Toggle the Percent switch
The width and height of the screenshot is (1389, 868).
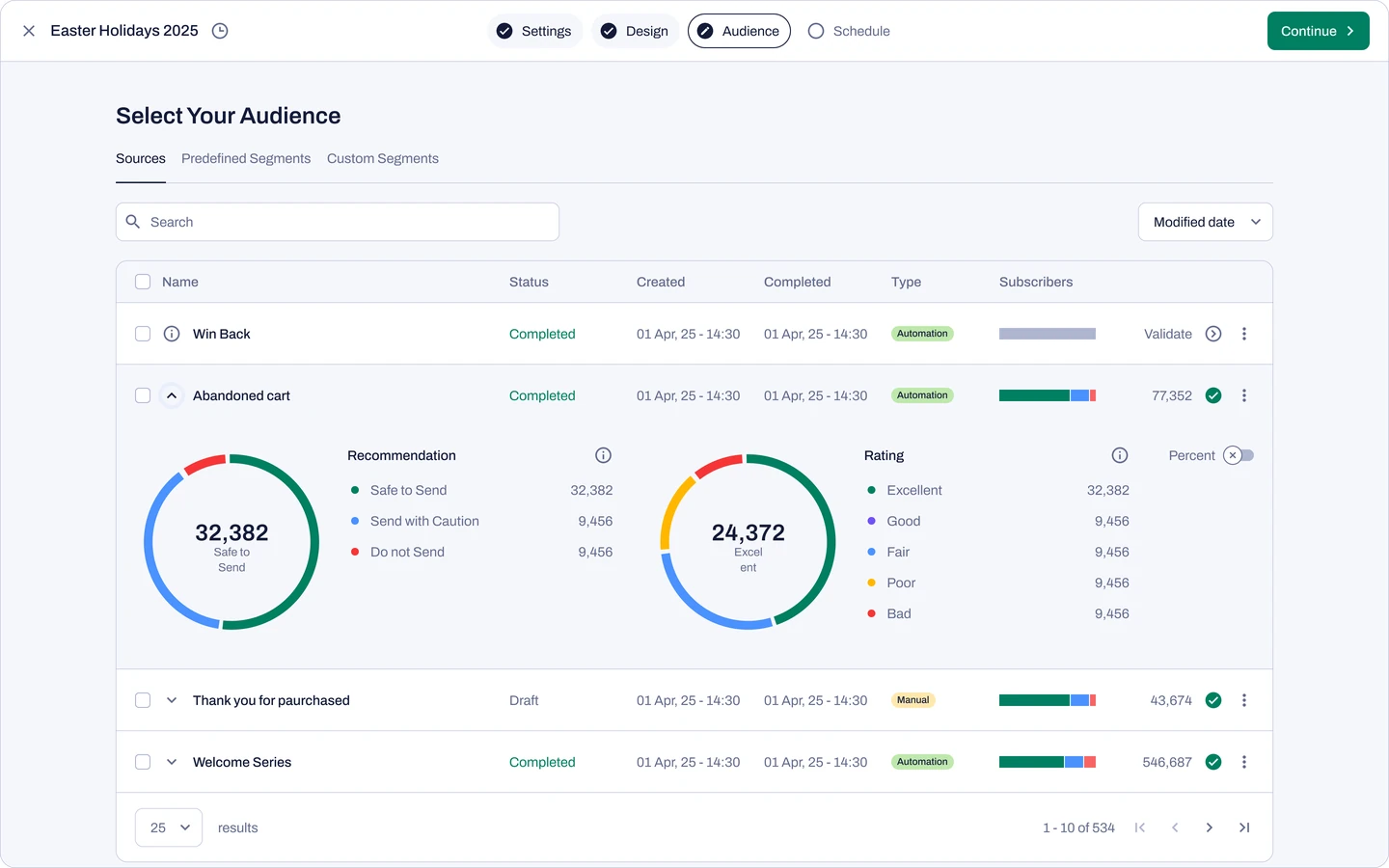pyautogui.click(x=1239, y=455)
